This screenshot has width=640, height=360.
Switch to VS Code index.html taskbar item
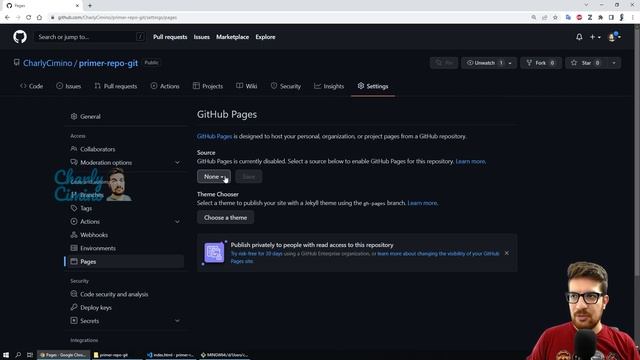(170, 355)
